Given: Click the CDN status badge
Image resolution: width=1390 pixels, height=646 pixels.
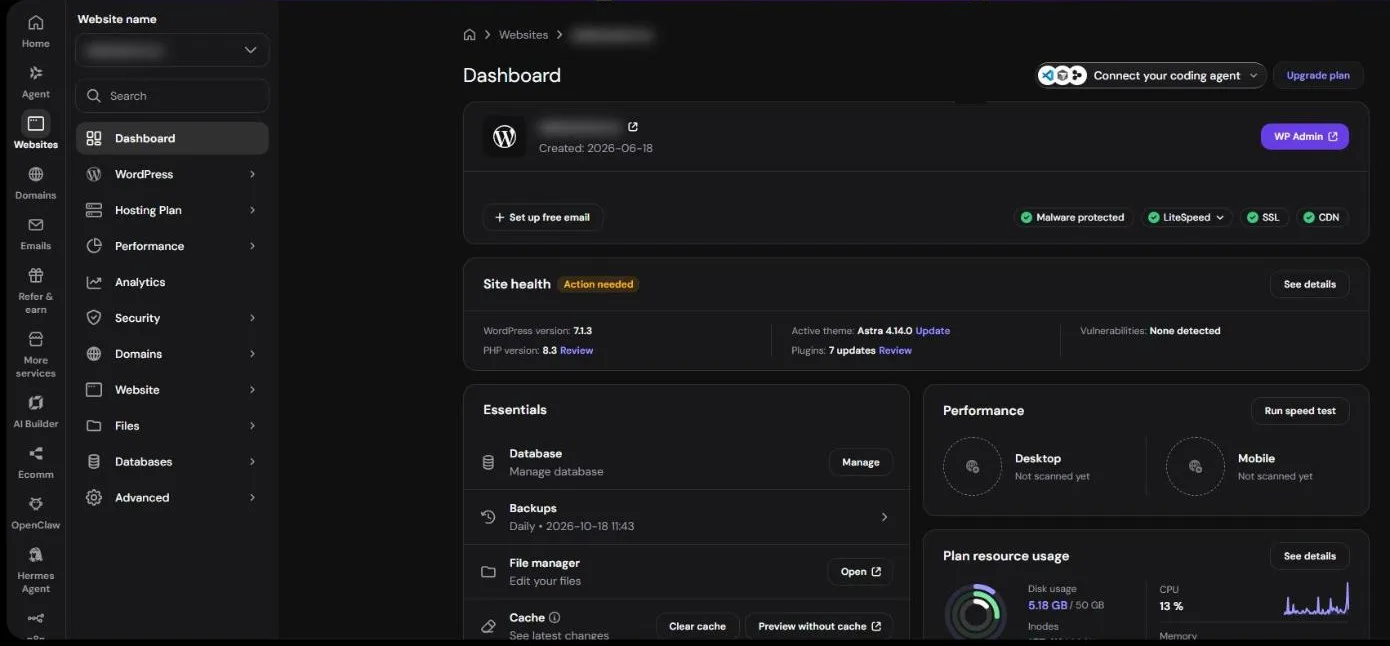Looking at the screenshot, I should [x=1322, y=217].
